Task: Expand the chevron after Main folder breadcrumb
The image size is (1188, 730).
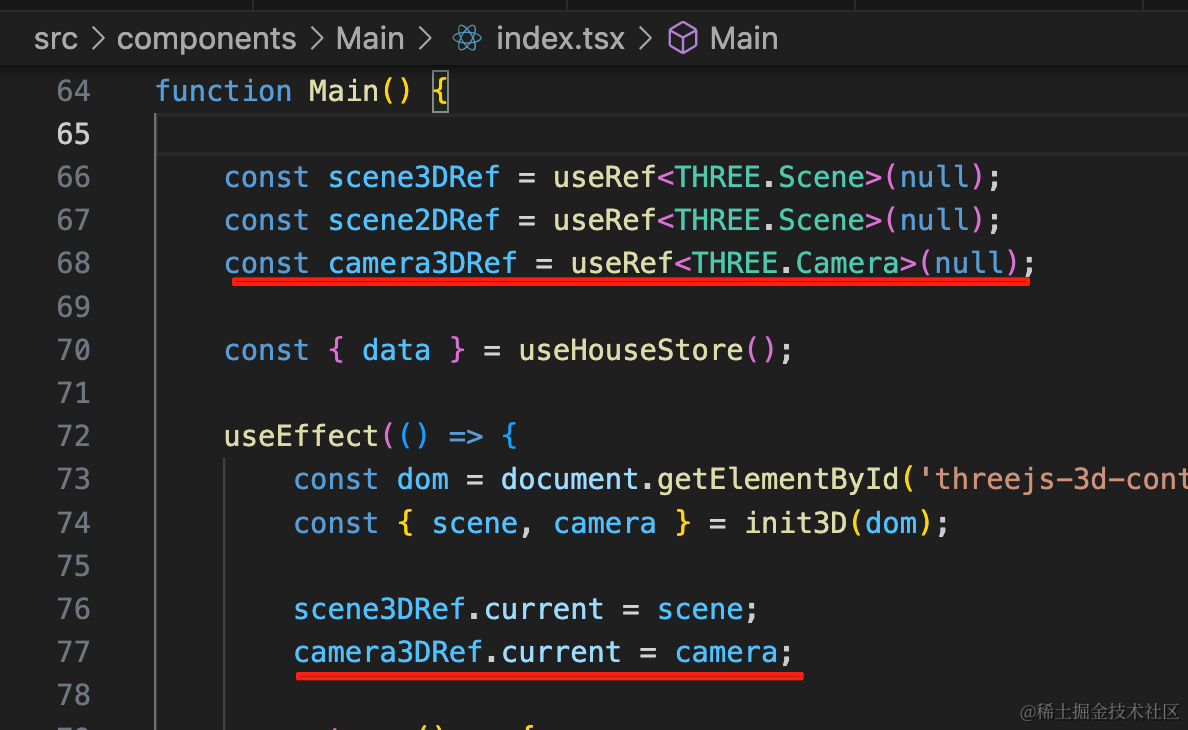Action: (425, 39)
